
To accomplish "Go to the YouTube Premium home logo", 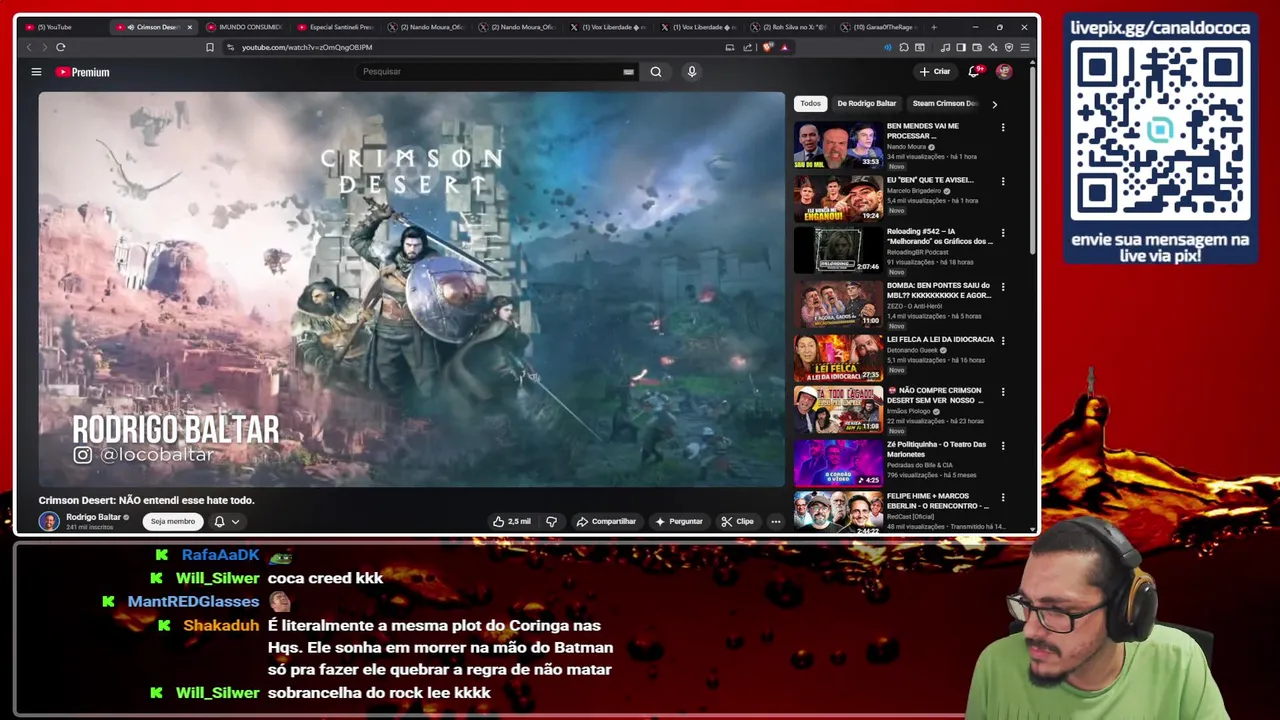I will pos(82,72).
